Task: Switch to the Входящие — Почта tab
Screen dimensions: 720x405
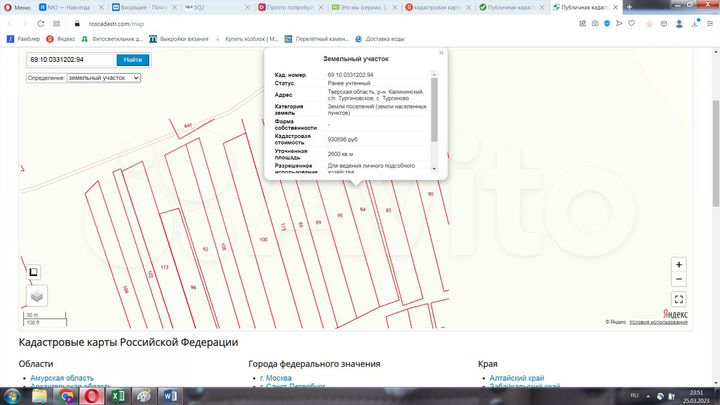Action: pos(143,7)
